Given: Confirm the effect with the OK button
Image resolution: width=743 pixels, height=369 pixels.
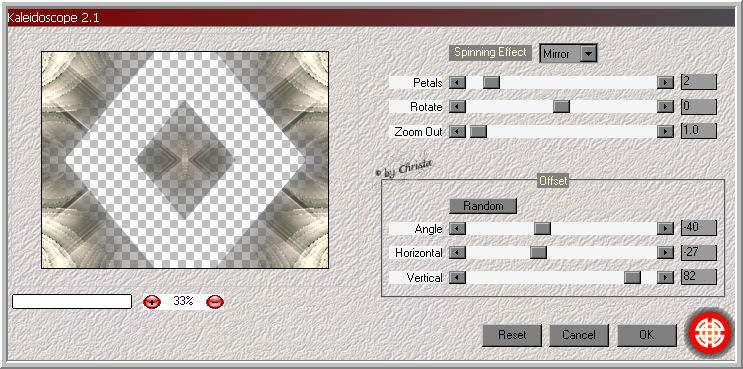Looking at the screenshot, I should pyautogui.click(x=646, y=335).
